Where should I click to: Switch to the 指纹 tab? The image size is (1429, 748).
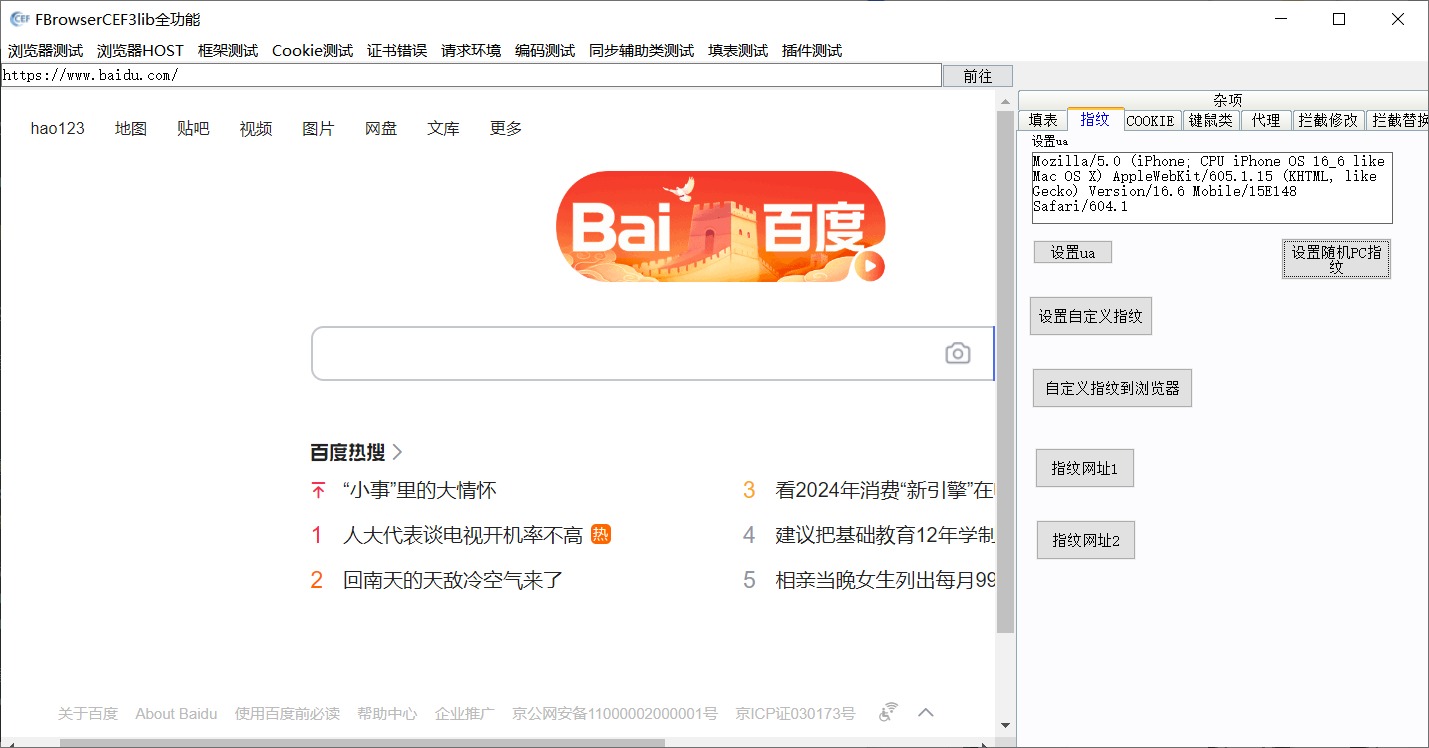click(1095, 119)
